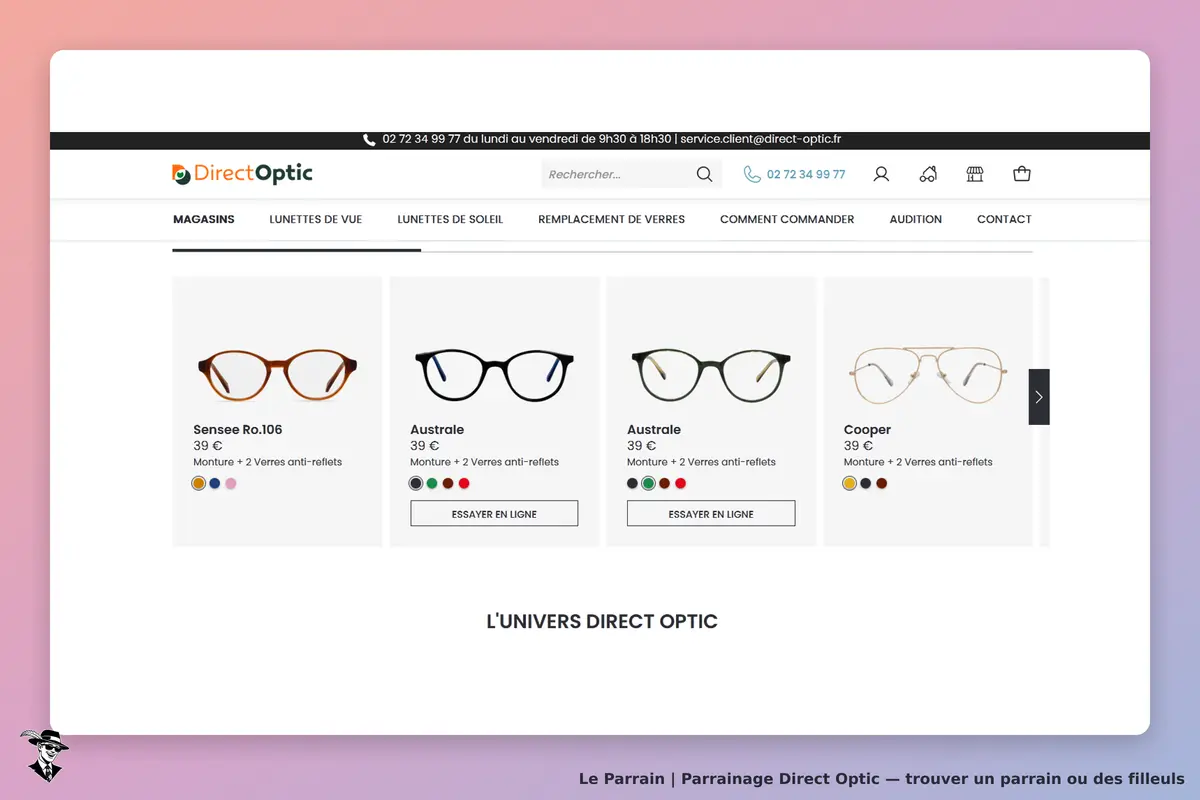Select red swatch on the dark green Australe card

point(681,484)
